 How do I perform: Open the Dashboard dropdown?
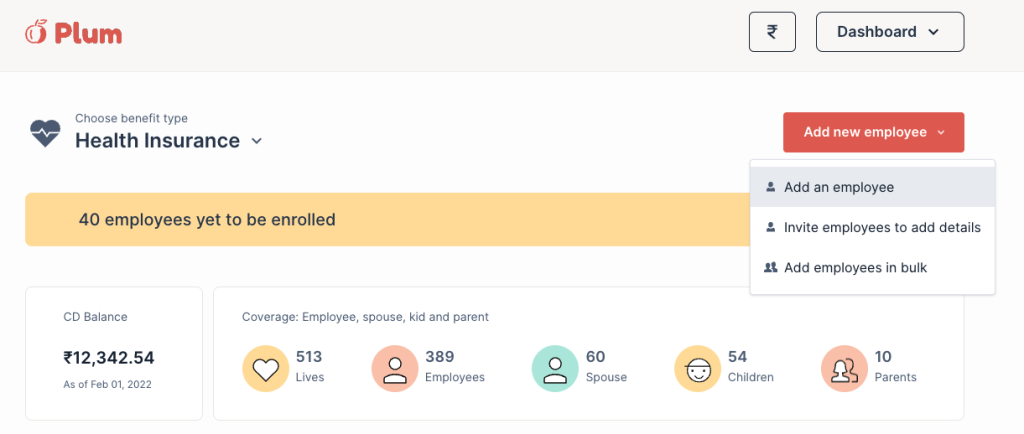coord(889,32)
